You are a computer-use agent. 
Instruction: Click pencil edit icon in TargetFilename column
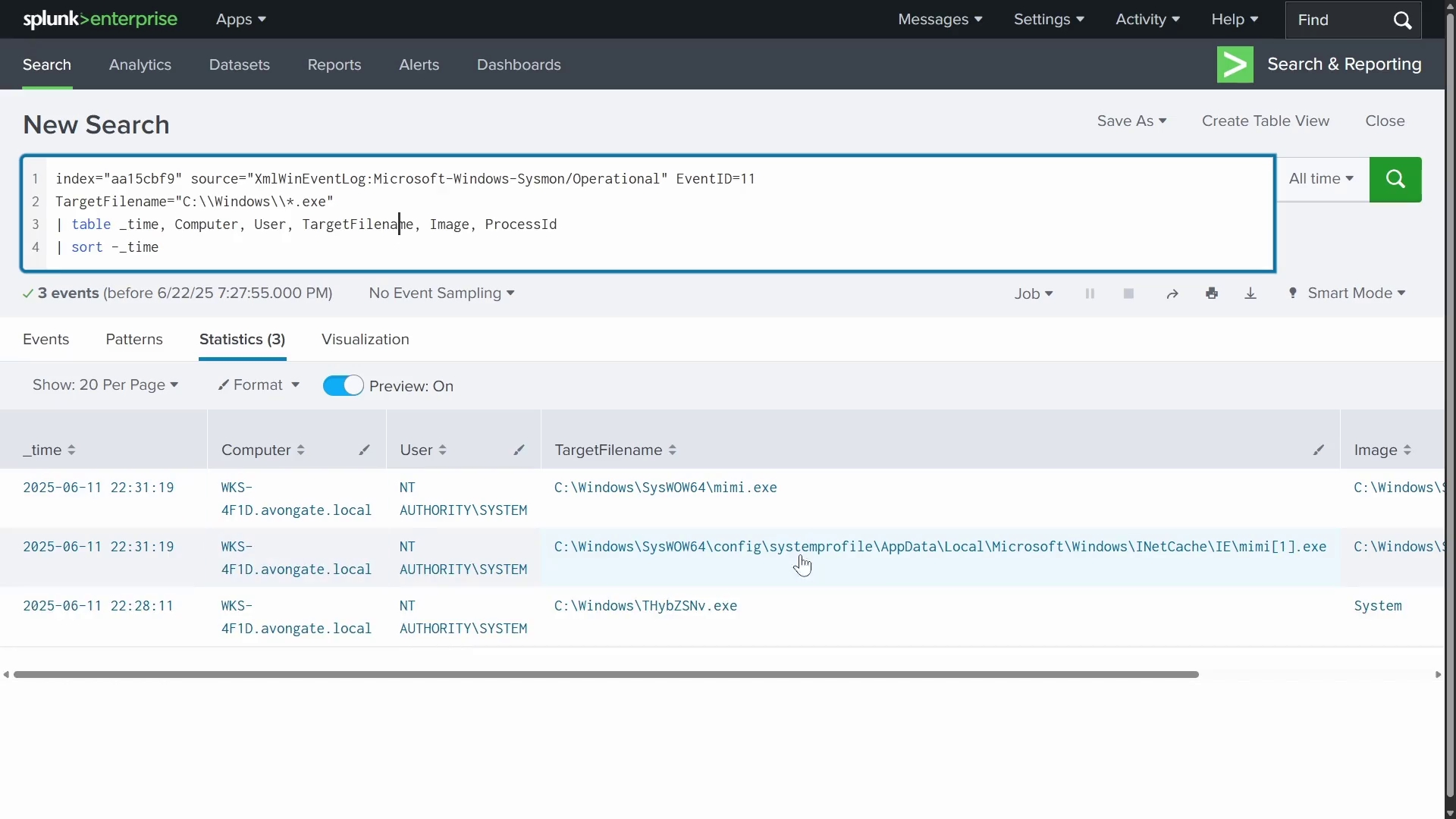(1319, 450)
